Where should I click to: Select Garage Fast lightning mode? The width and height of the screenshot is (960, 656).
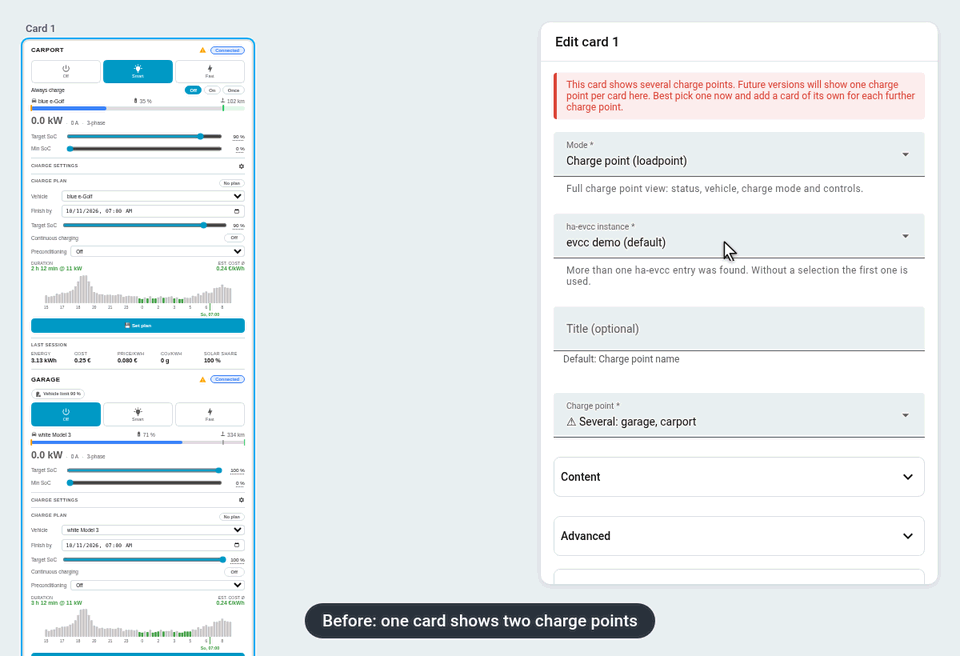pos(210,415)
